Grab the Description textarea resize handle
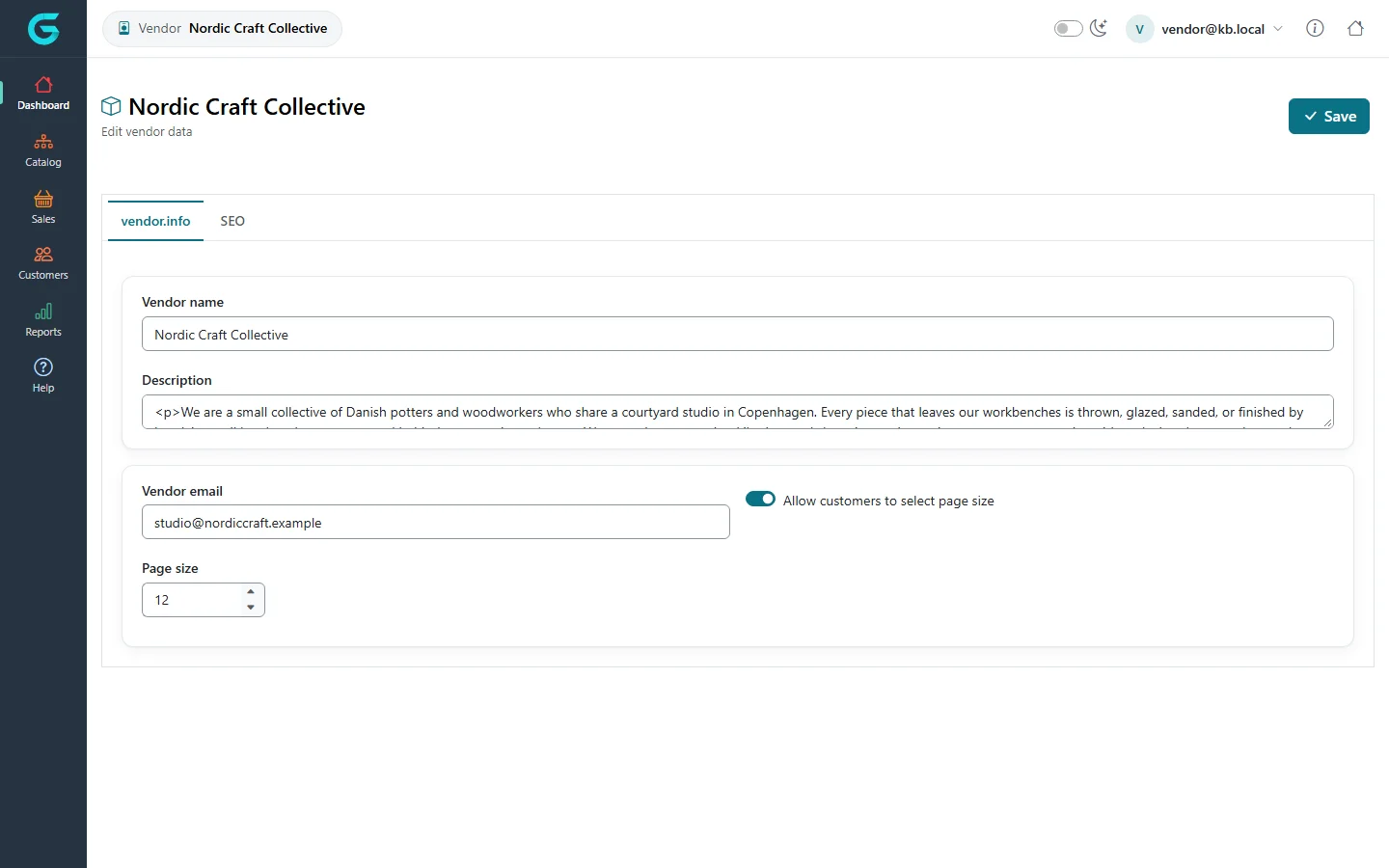Viewport: 1389px width, 868px height. coord(1327,422)
